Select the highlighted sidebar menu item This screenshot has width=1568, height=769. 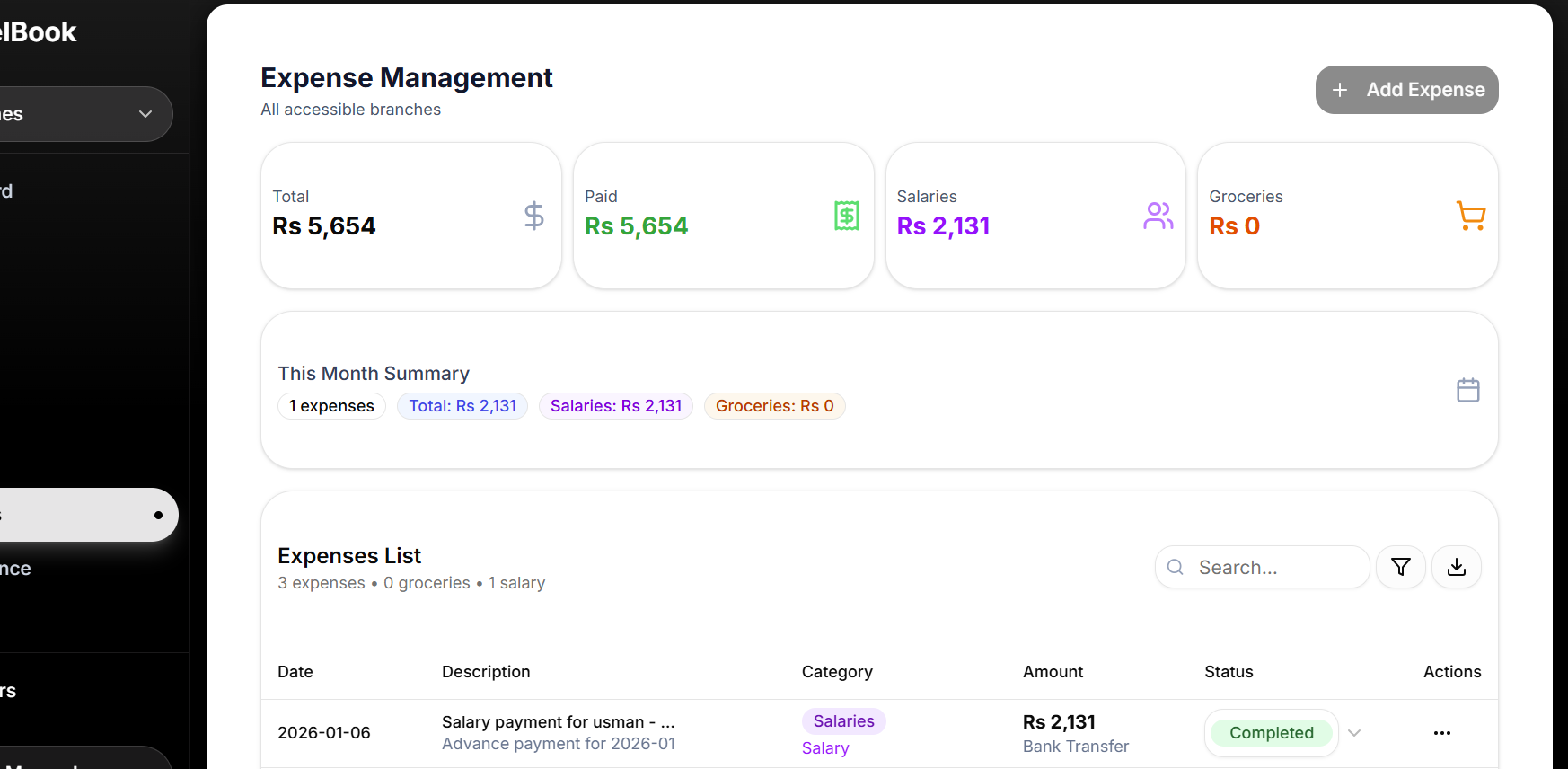pos(88,515)
